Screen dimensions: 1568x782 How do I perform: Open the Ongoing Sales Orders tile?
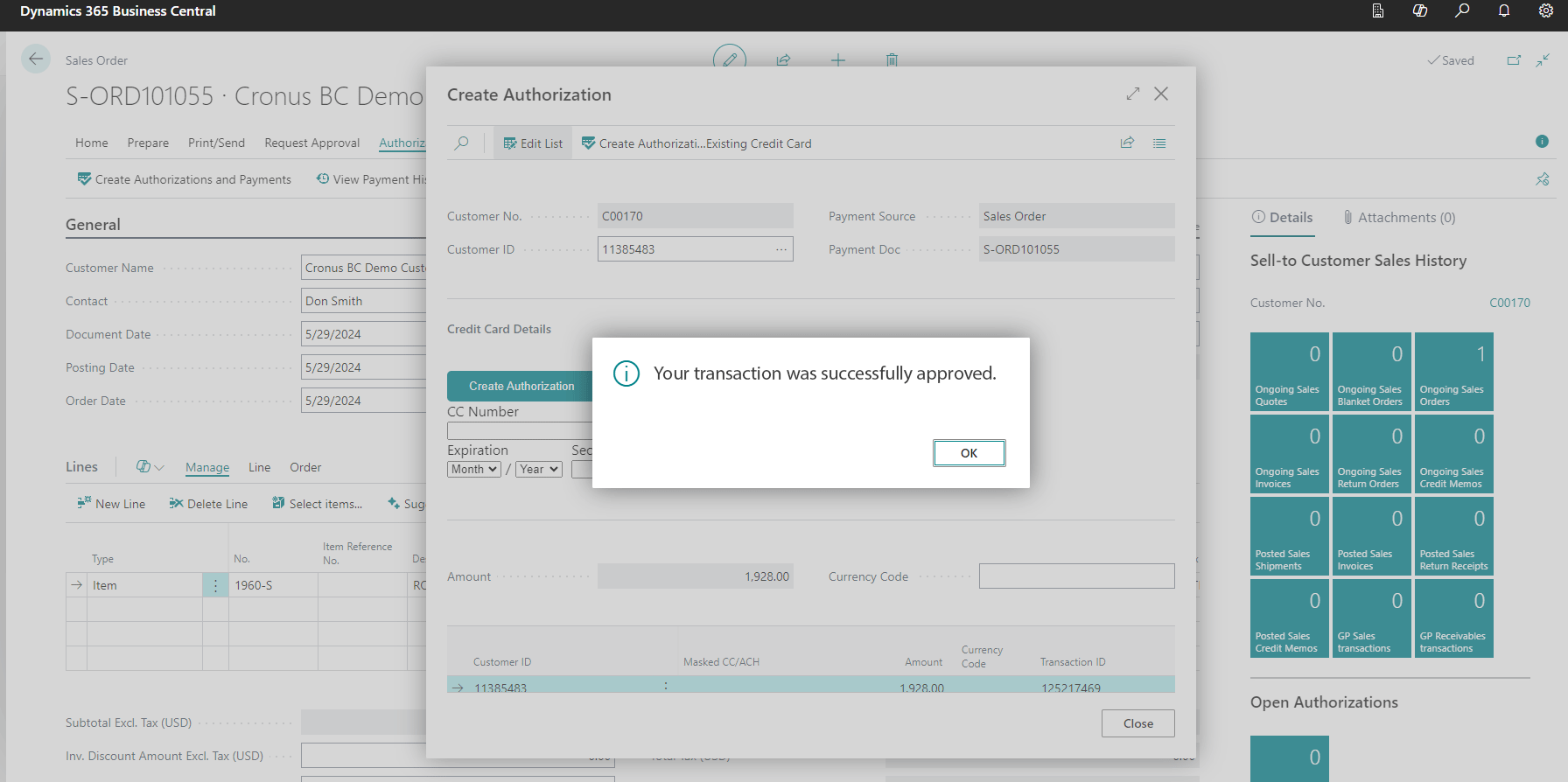point(1453,372)
